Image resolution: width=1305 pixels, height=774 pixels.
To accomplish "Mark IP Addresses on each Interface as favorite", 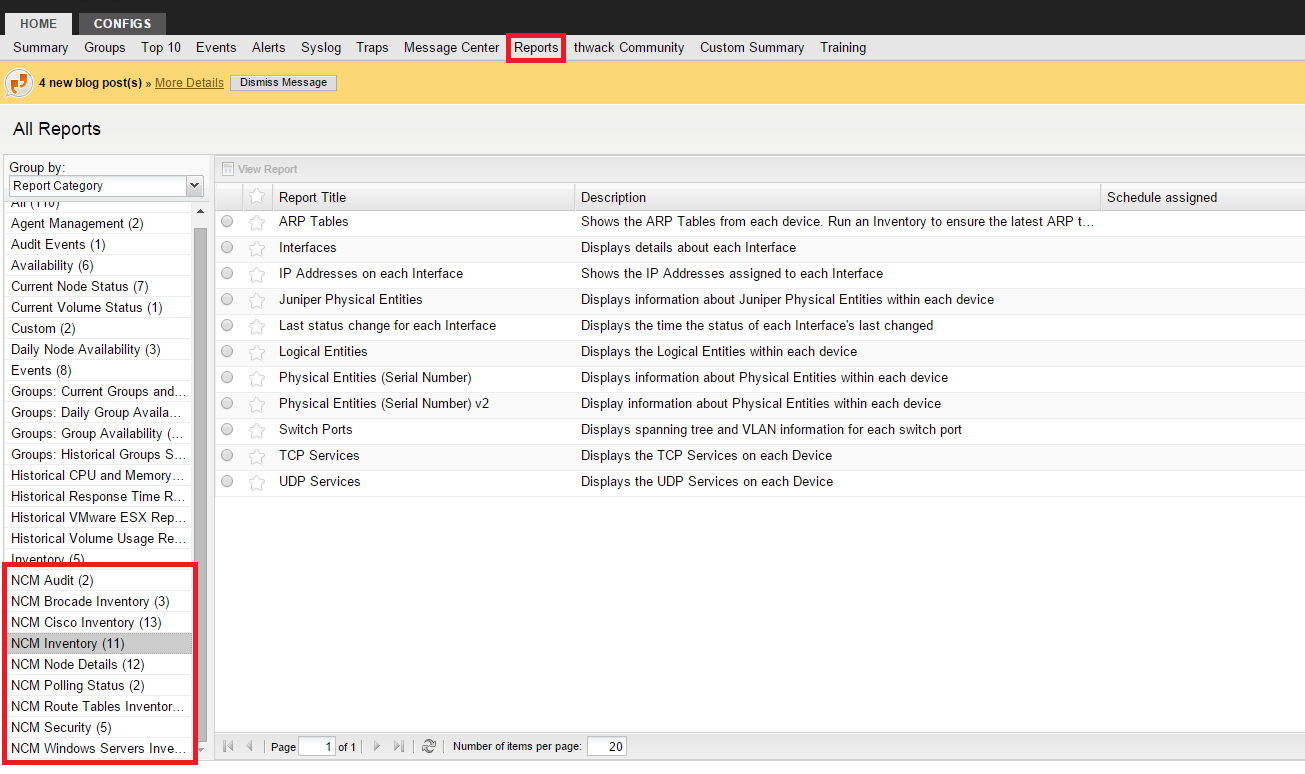I will (256, 274).
